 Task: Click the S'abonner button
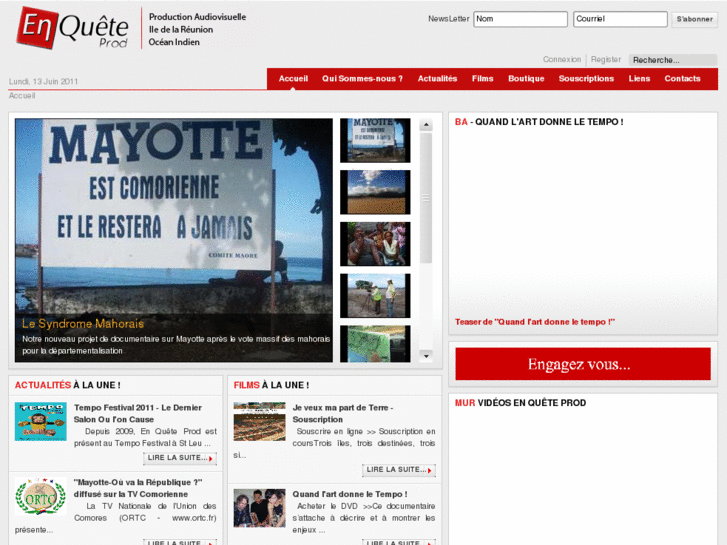695,19
